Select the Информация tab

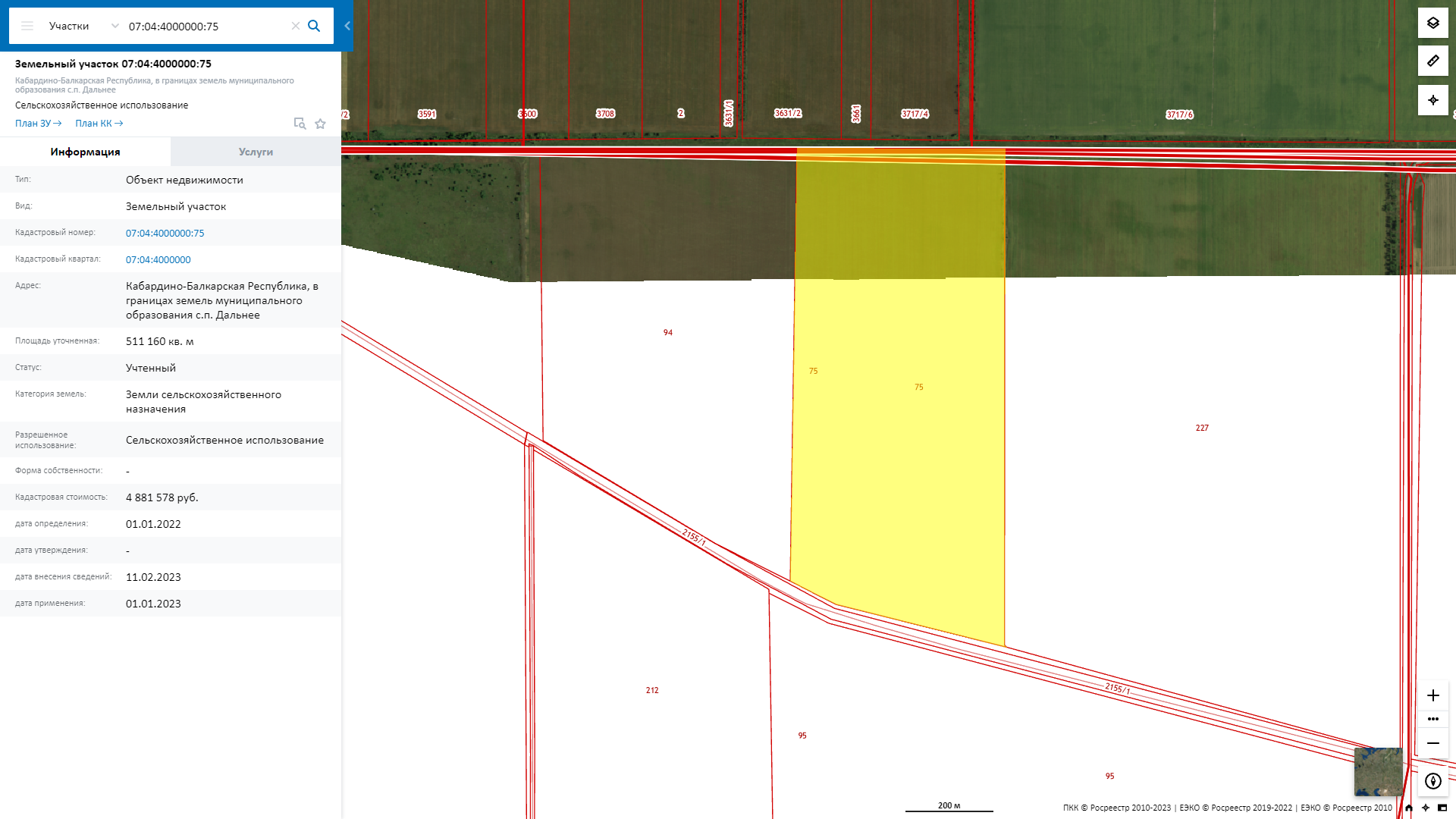[x=85, y=152]
